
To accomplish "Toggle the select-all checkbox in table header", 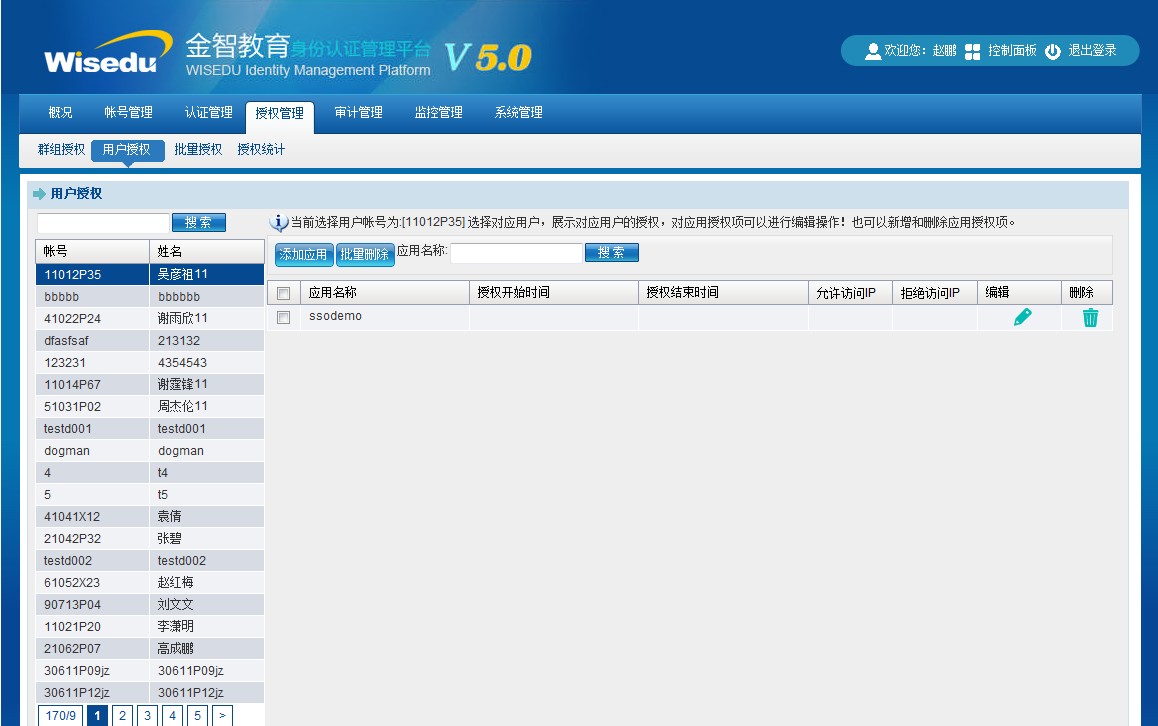I will coord(284,293).
